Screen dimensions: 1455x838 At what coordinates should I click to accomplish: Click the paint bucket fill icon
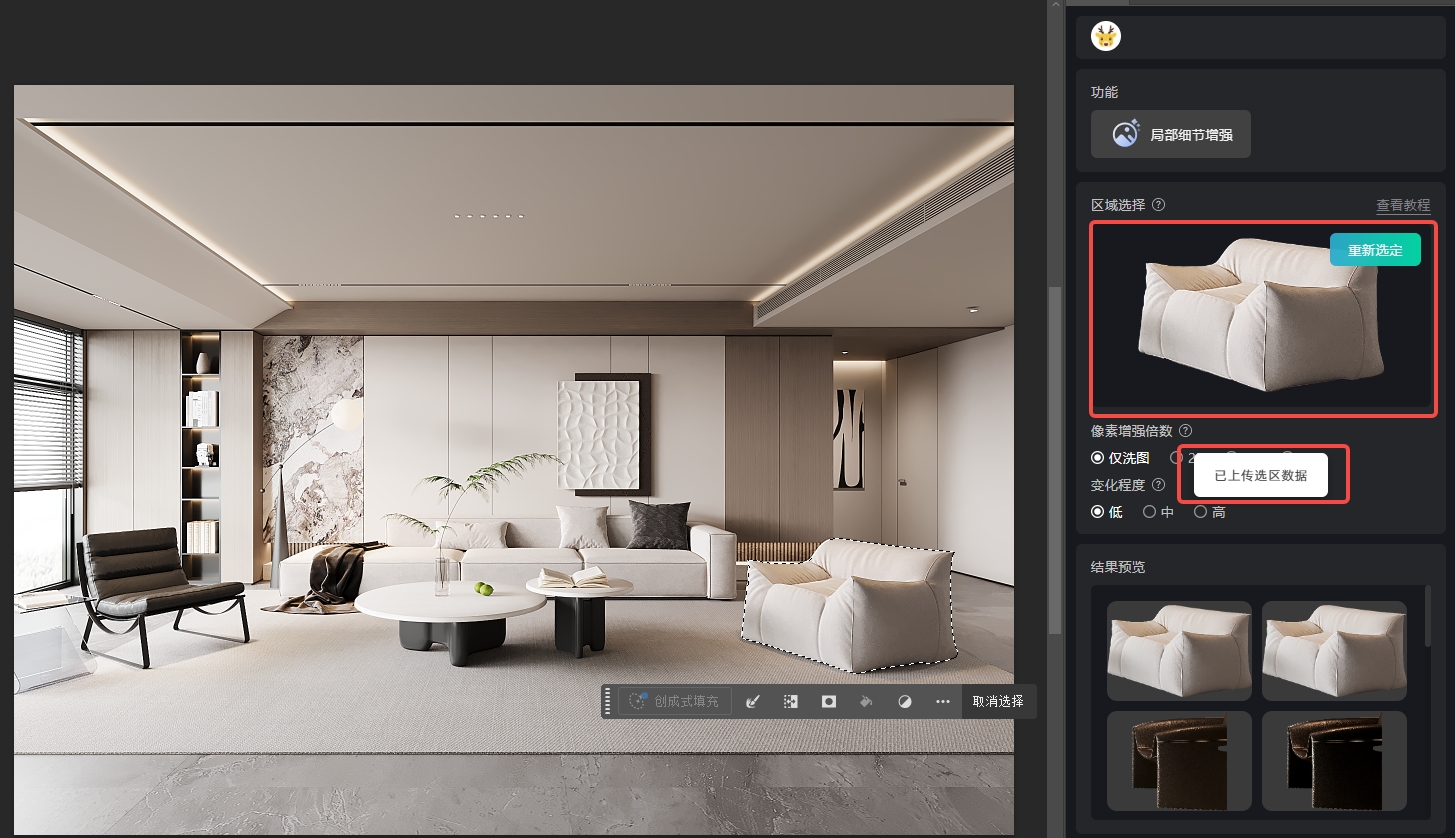(x=867, y=701)
